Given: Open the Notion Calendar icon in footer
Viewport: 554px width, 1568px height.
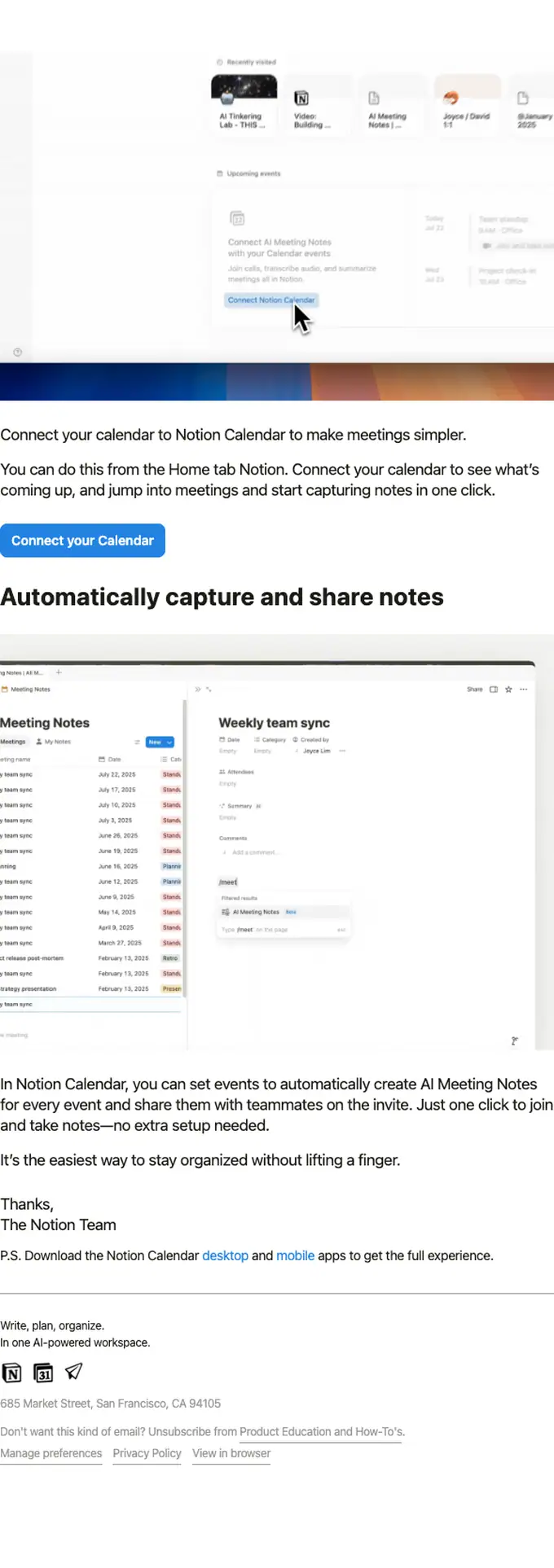Looking at the screenshot, I should [x=43, y=1373].
